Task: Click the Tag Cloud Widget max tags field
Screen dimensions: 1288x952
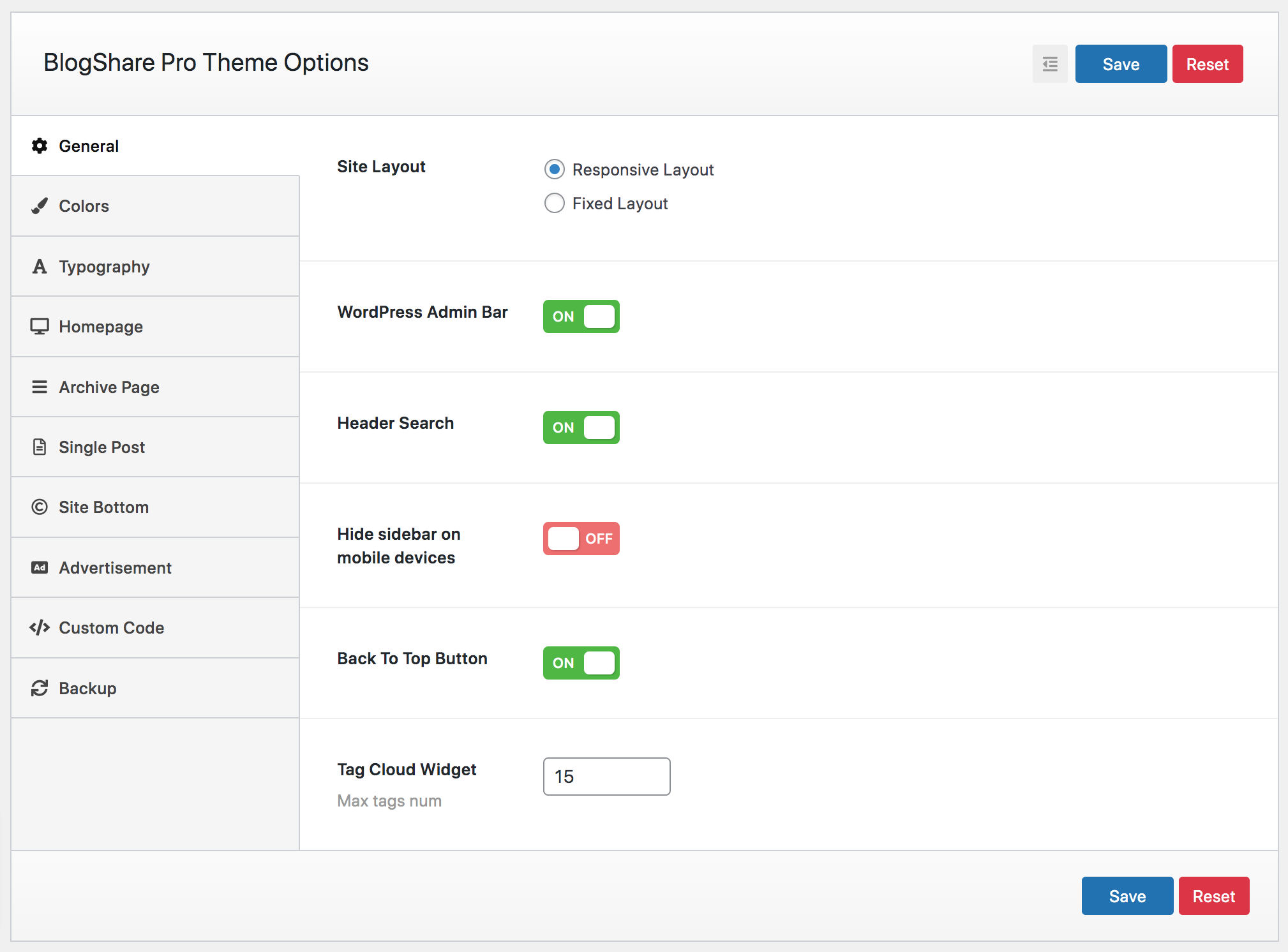Action: (606, 777)
